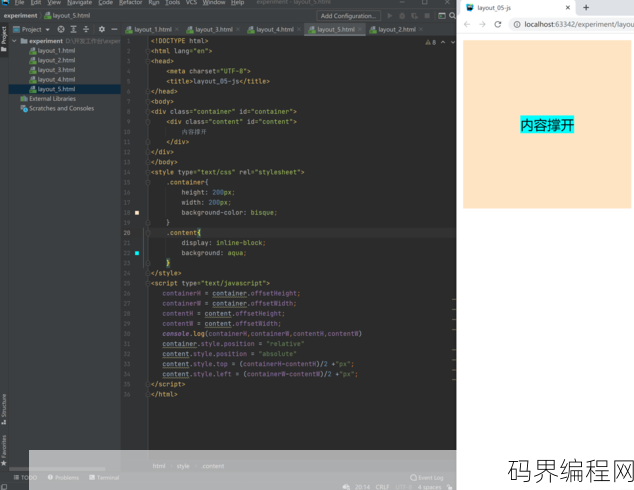The image size is (634, 490).
Task: Select layout_1.html in project tree
Action: pos(56,51)
